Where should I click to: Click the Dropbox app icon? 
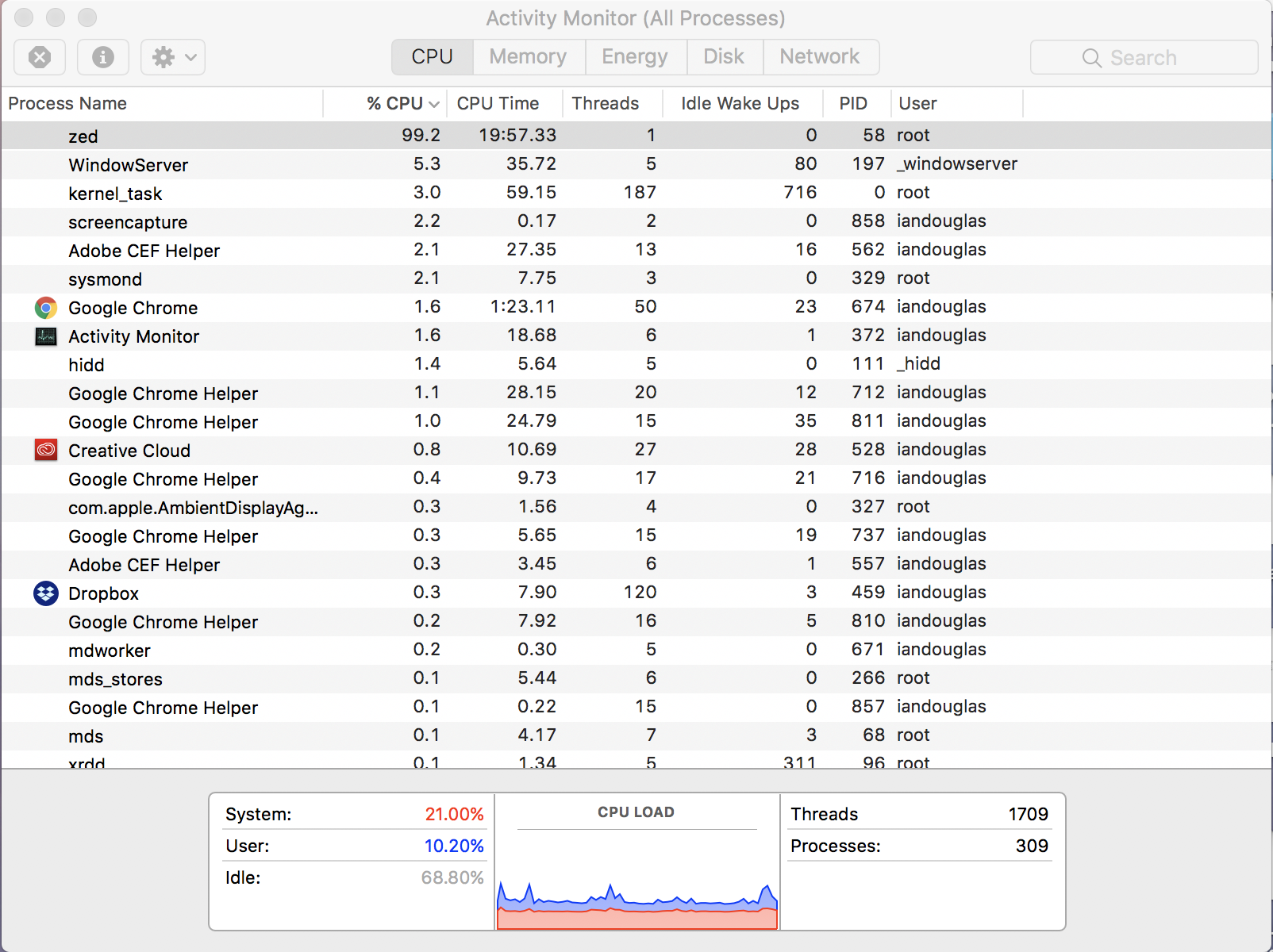coord(46,593)
